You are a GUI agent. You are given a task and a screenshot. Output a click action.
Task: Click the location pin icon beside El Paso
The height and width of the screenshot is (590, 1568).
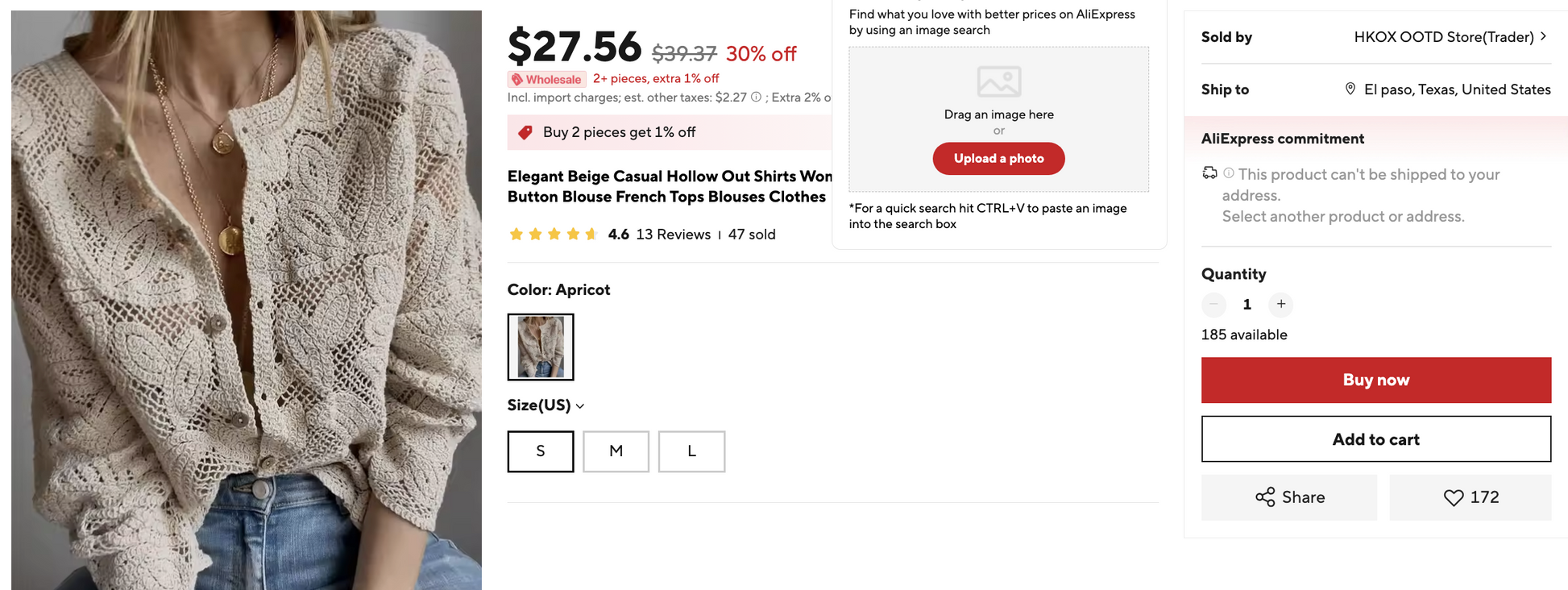tap(1350, 89)
